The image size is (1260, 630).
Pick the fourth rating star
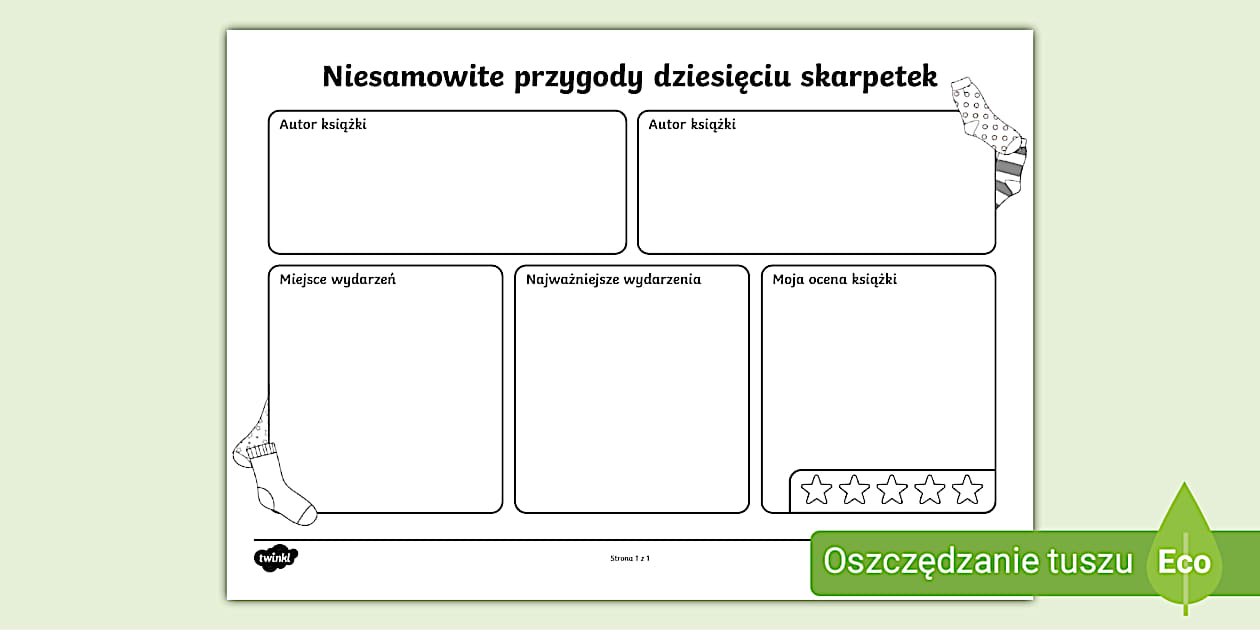pyautogui.click(x=930, y=490)
